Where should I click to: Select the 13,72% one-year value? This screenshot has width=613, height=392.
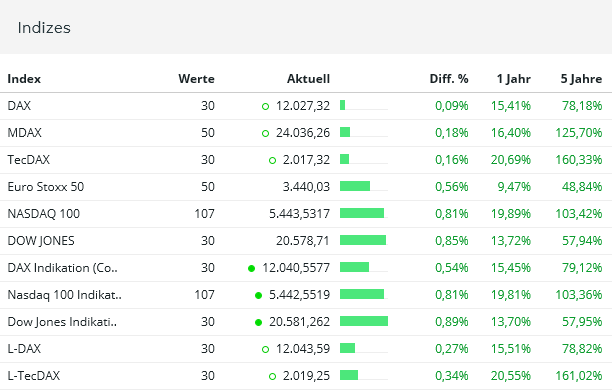coord(511,241)
